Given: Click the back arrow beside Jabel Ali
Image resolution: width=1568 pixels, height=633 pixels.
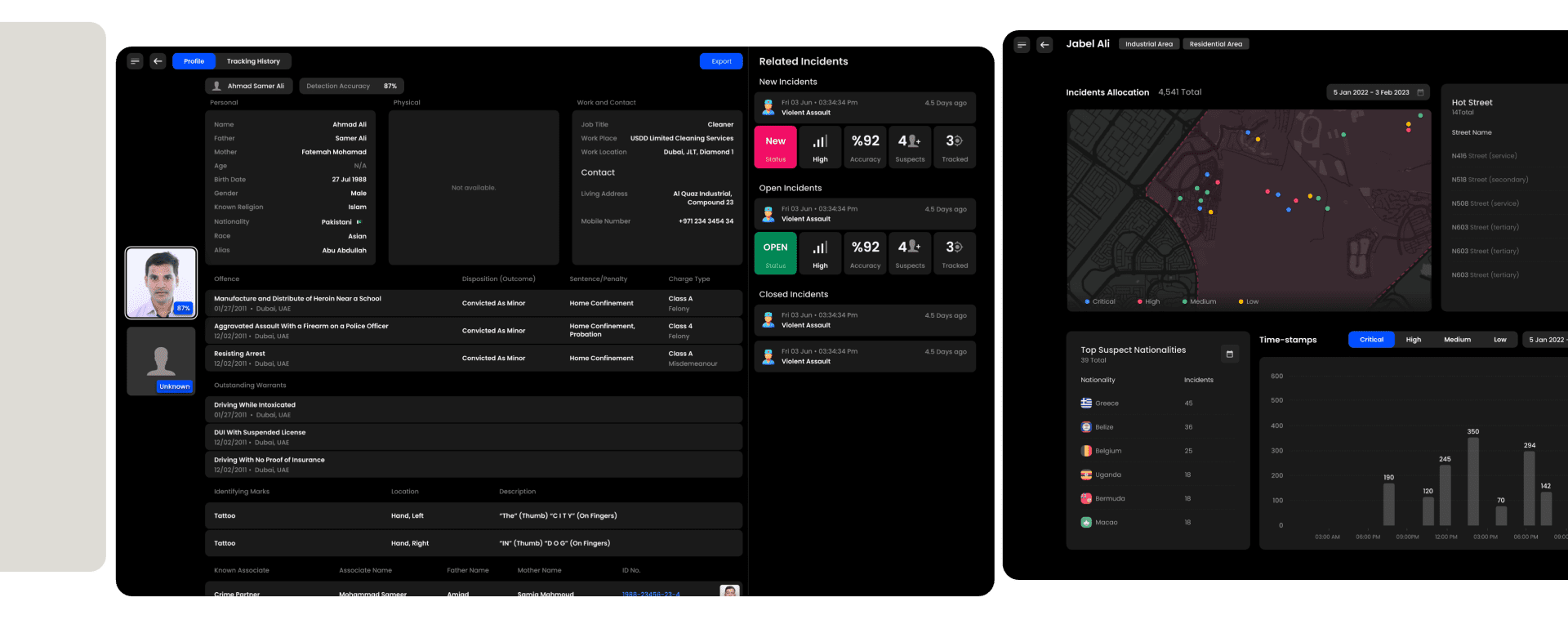Looking at the screenshot, I should pos(1045,45).
